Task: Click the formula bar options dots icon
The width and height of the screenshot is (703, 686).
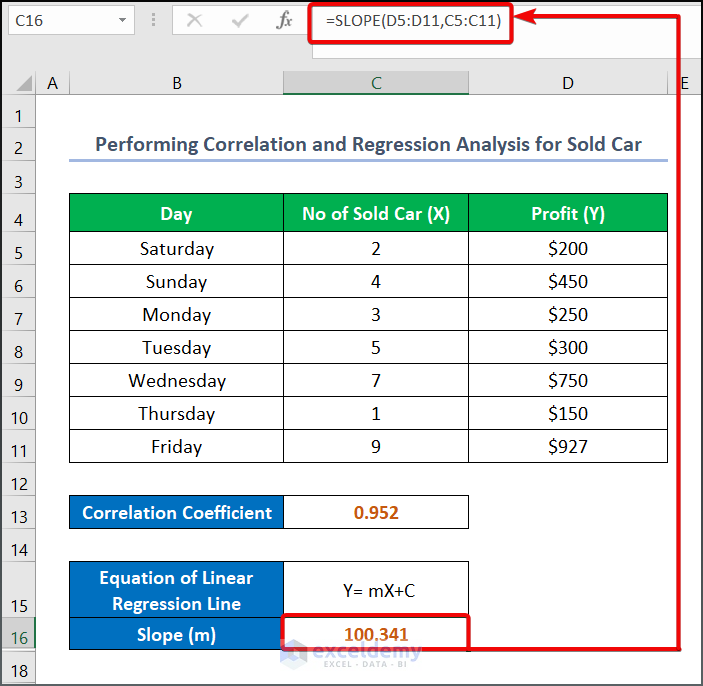Action: point(154,20)
